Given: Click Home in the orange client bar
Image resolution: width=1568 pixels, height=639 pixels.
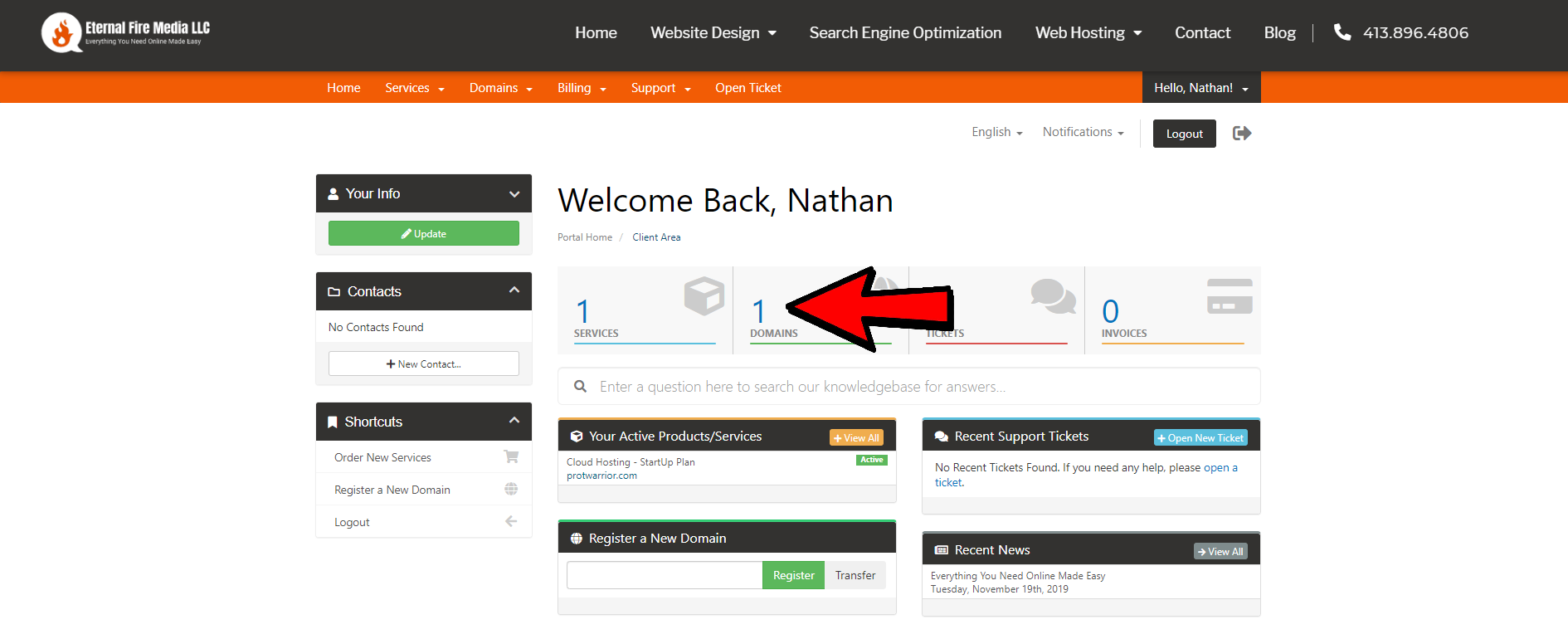Looking at the screenshot, I should click(x=343, y=88).
